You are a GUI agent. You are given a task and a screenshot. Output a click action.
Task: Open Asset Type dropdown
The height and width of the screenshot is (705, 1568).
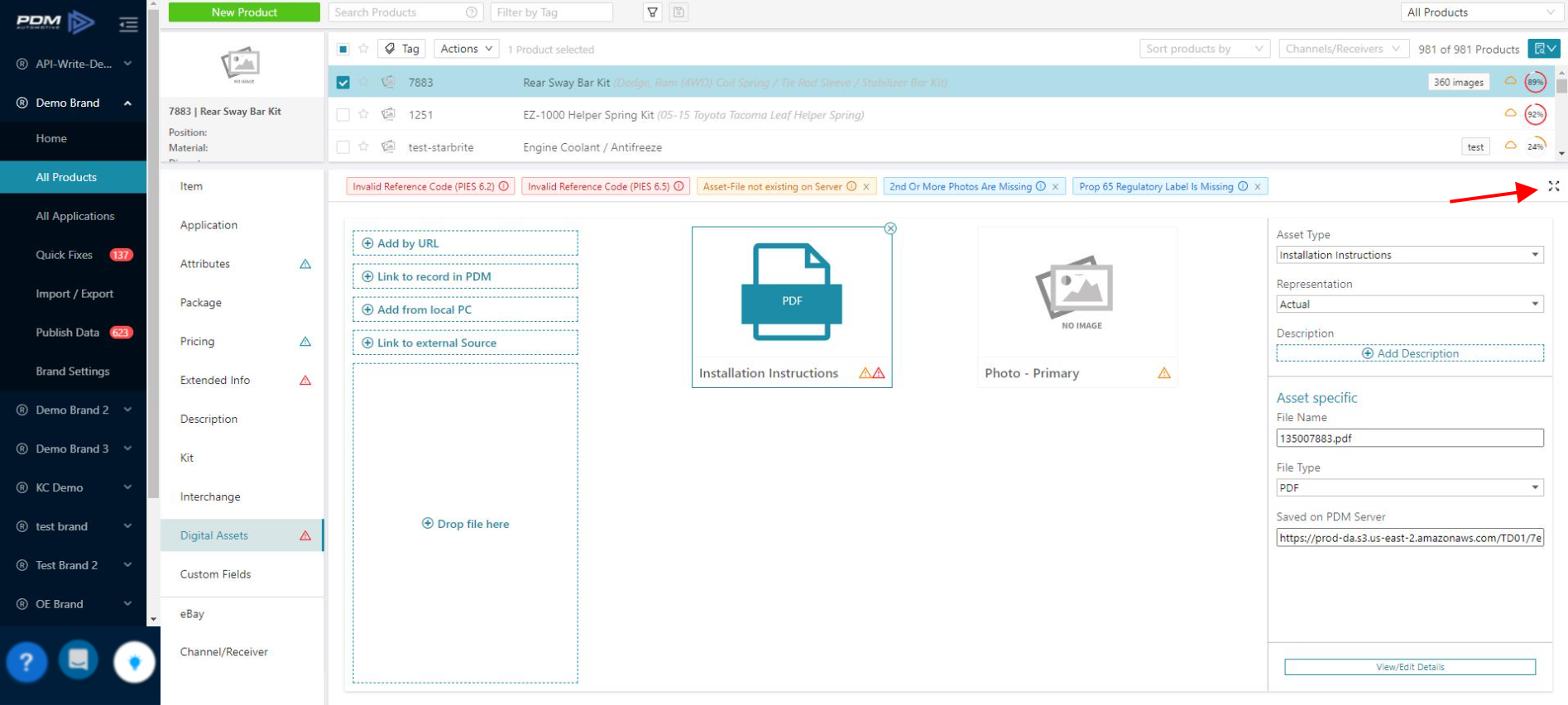click(1410, 255)
